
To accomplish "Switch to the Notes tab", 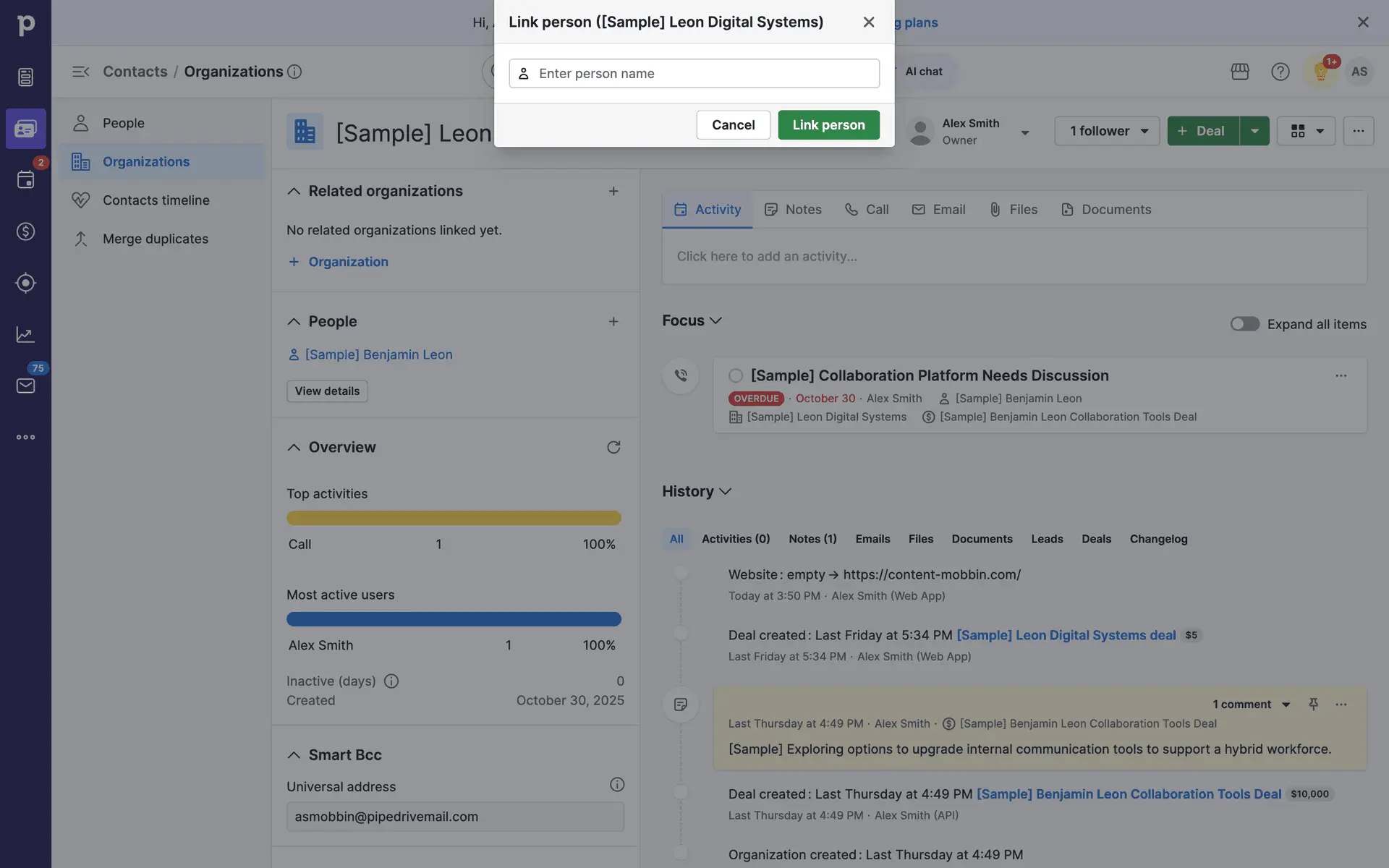I will tap(794, 210).
